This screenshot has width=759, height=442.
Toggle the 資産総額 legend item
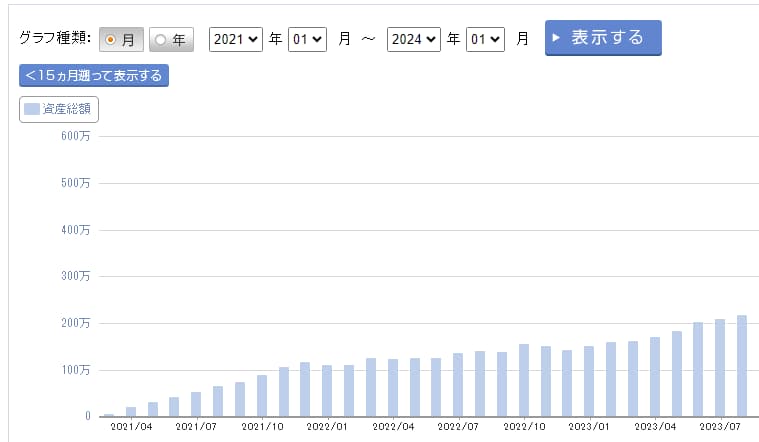click(59, 109)
